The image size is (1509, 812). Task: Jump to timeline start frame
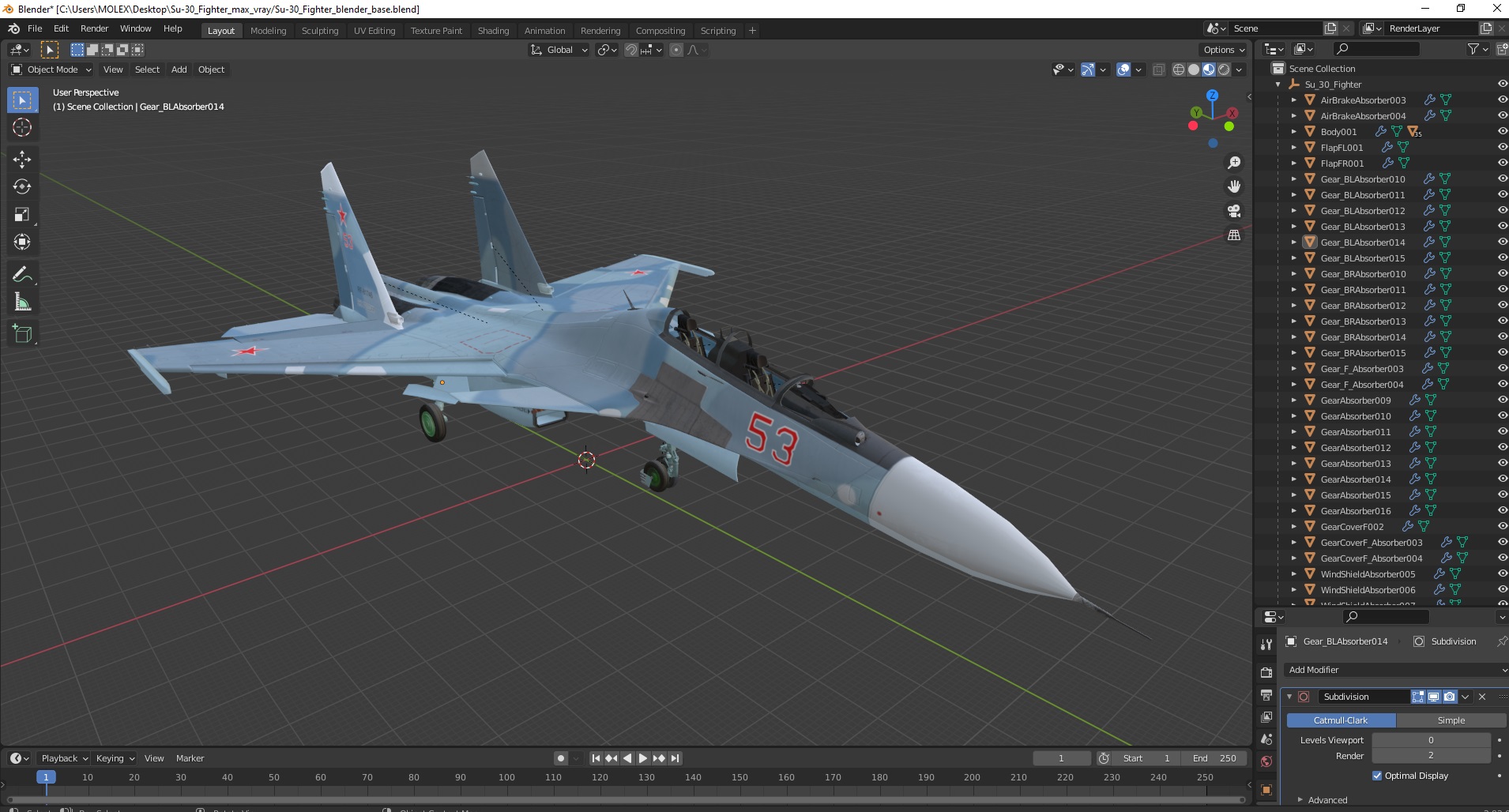pyautogui.click(x=596, y=758)
